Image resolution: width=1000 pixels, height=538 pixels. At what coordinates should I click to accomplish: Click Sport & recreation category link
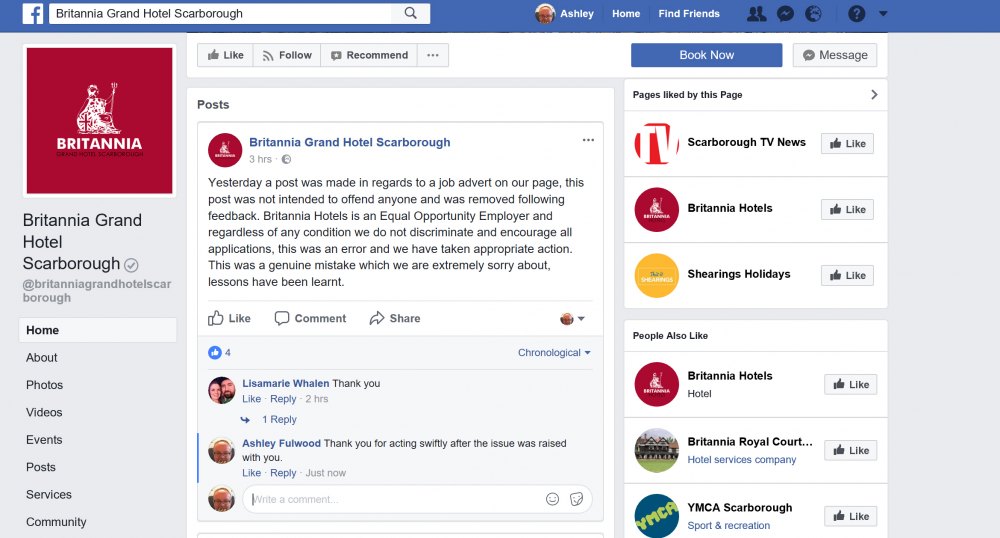pos(728,525)
